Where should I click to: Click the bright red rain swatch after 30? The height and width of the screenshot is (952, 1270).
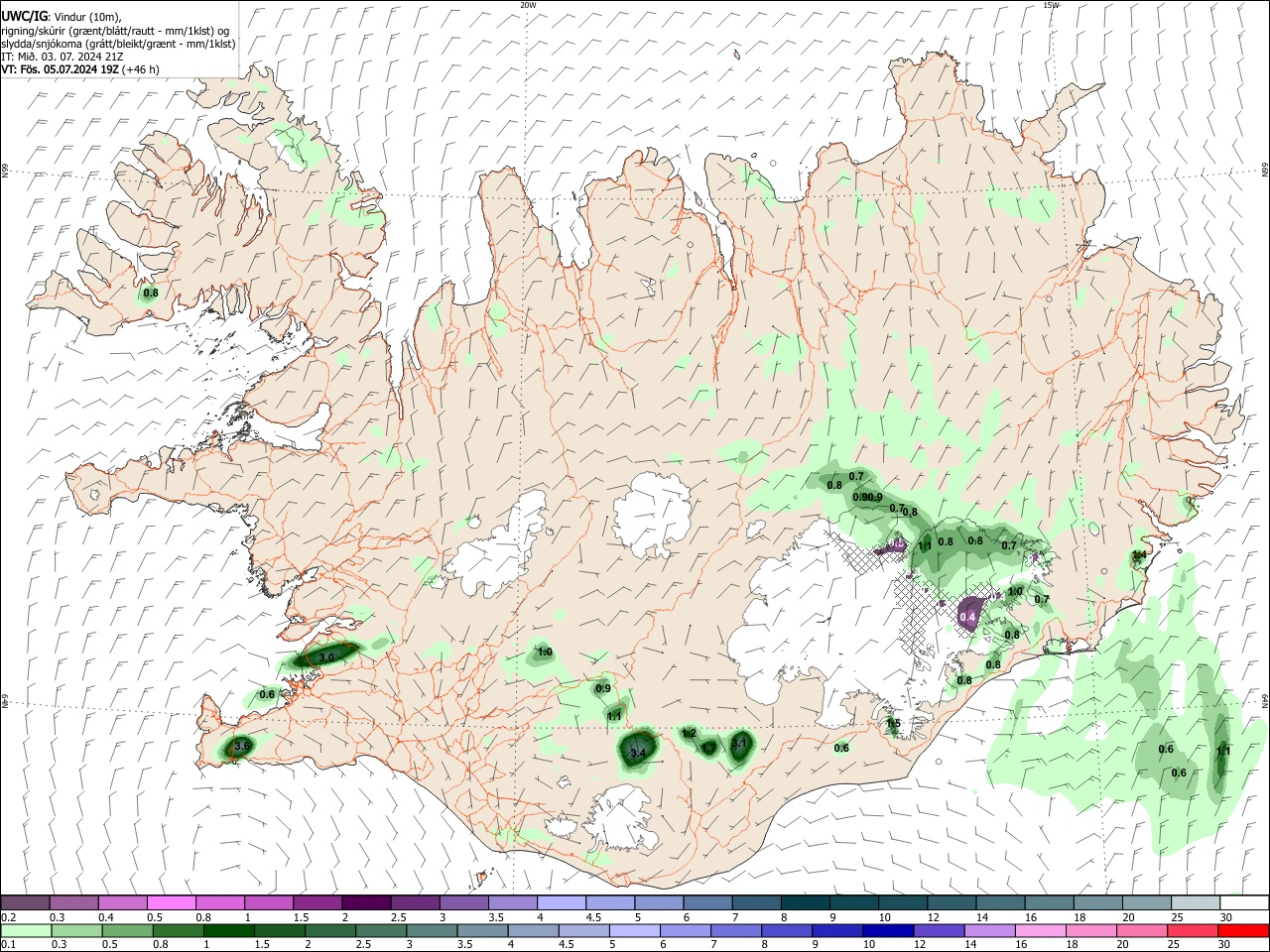click(1242, 930)
